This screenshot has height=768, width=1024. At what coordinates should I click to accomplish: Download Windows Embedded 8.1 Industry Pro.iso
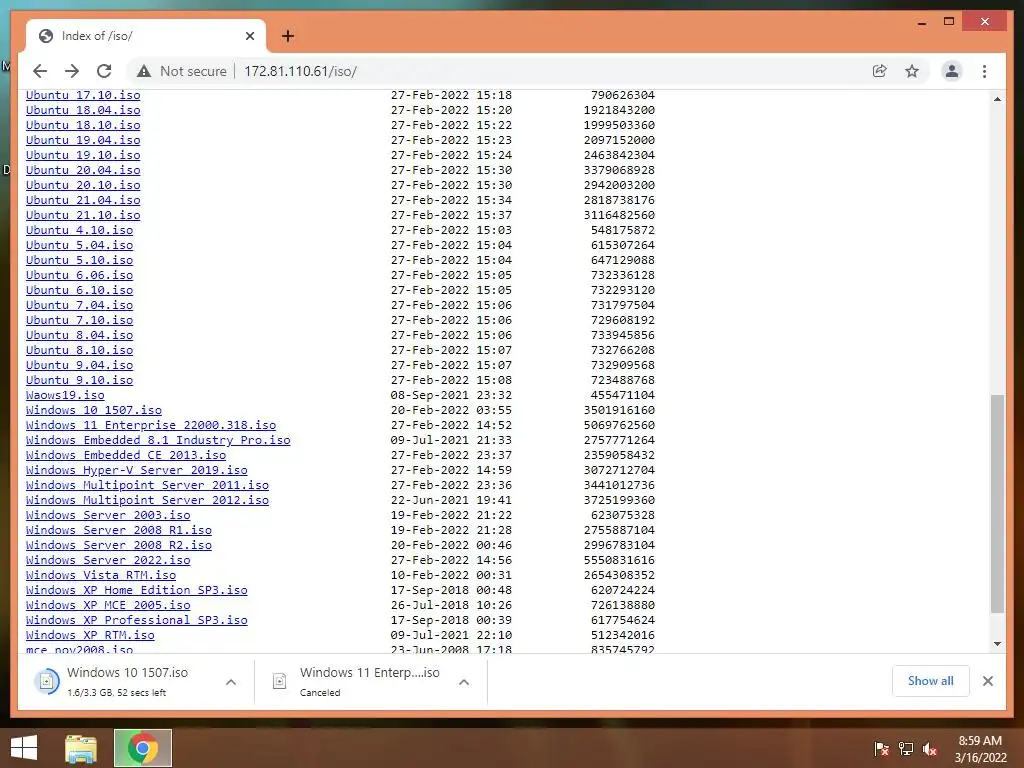point(158,441)
